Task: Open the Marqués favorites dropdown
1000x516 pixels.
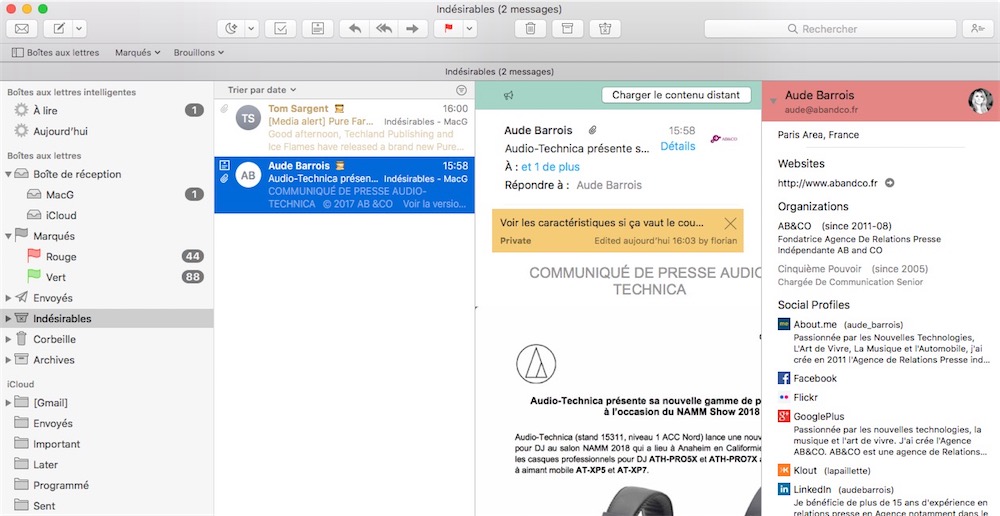Action: (137, 52)
